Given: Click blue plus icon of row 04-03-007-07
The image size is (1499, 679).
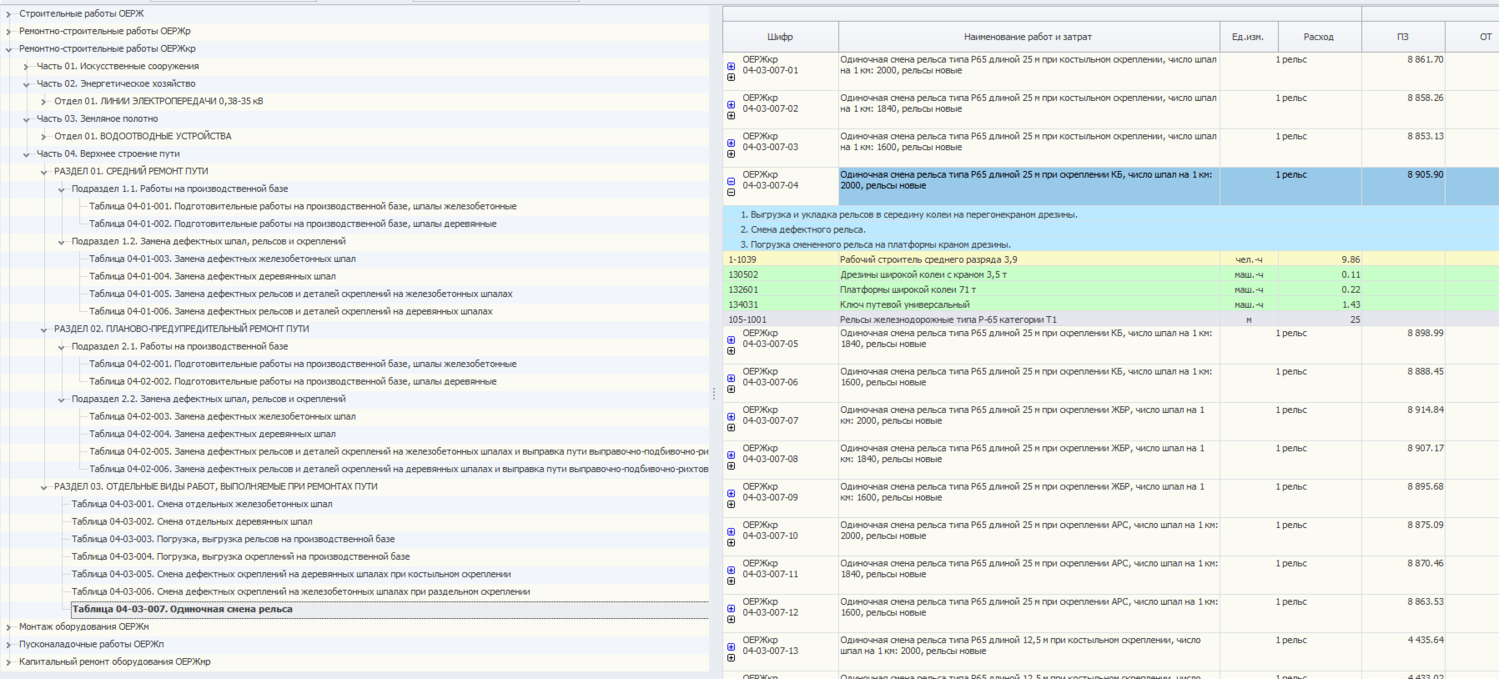Looking at the screenshot, I should [x=731, y=416].
